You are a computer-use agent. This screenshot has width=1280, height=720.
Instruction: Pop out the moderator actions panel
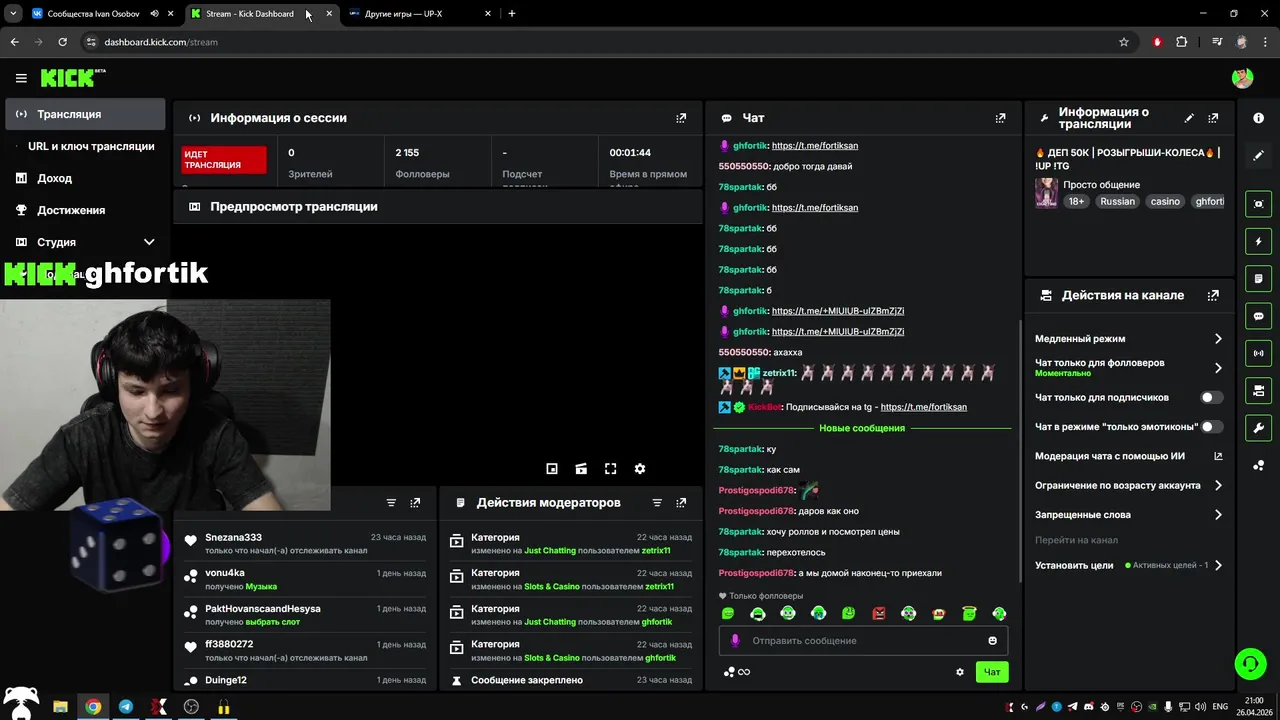tap(681, 503)
